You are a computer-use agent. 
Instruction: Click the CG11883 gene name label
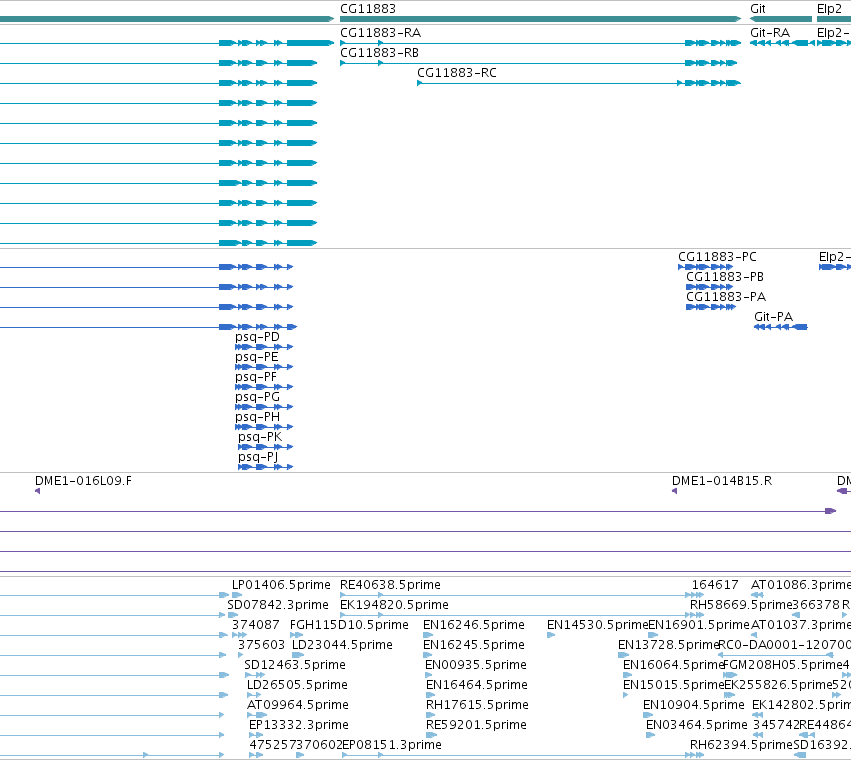pyautogui.click(x=367, y=9)
